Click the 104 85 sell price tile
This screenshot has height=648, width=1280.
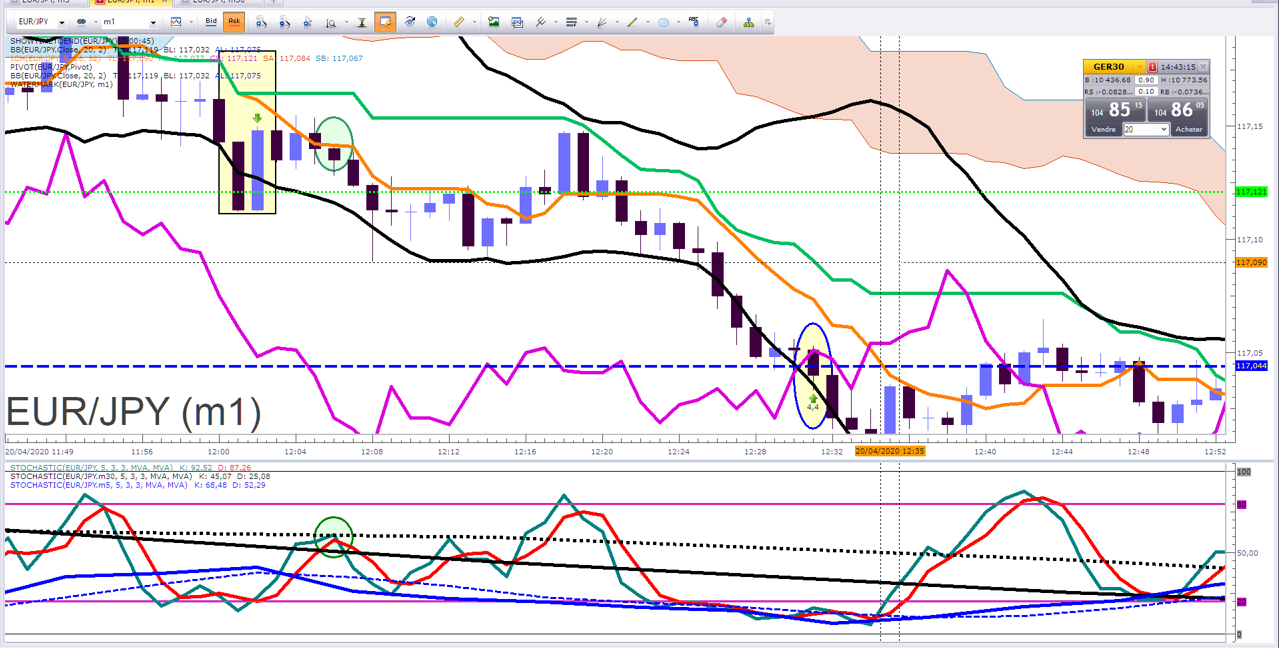point(1115,109)
